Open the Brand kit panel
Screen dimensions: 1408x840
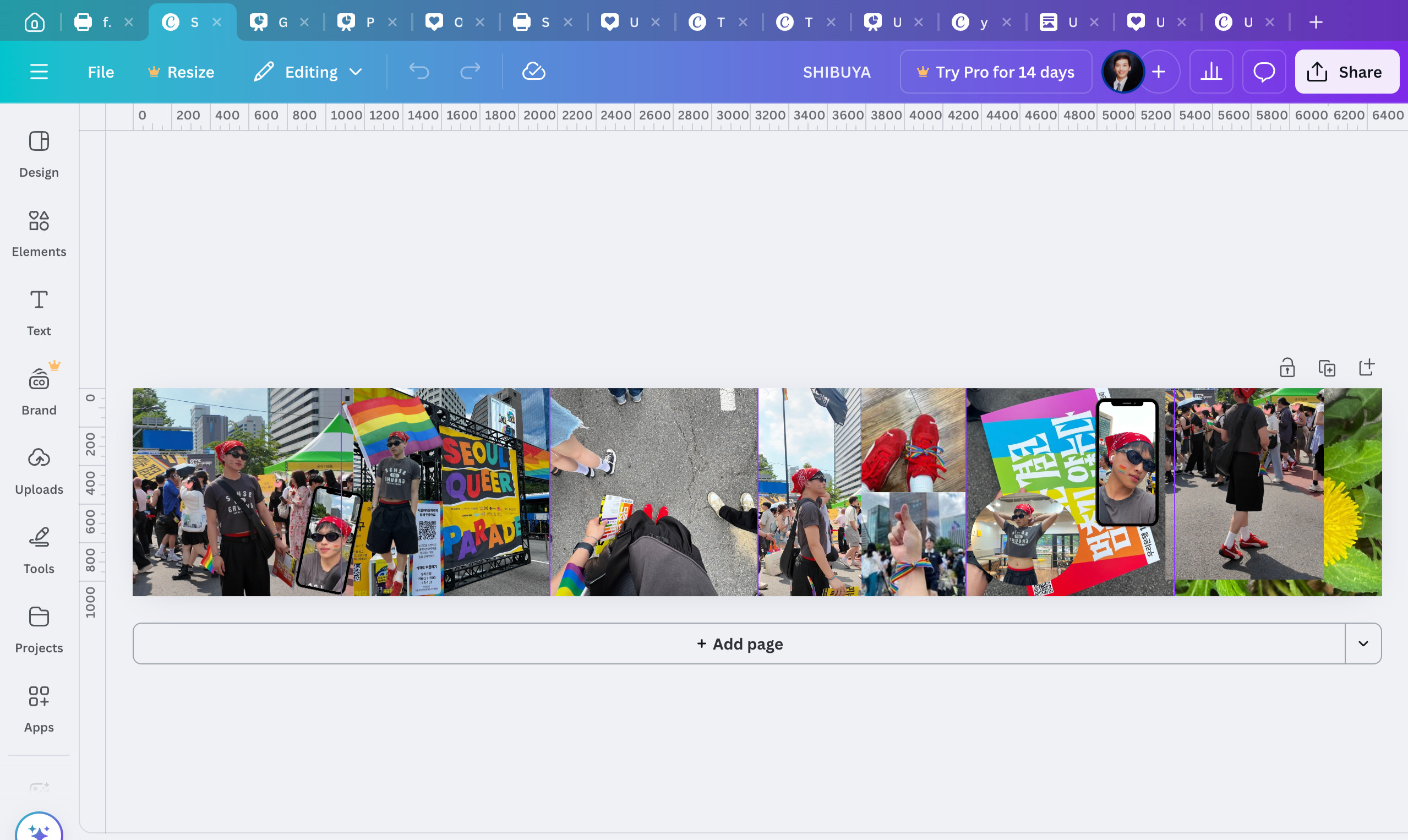tap(39, 392)
